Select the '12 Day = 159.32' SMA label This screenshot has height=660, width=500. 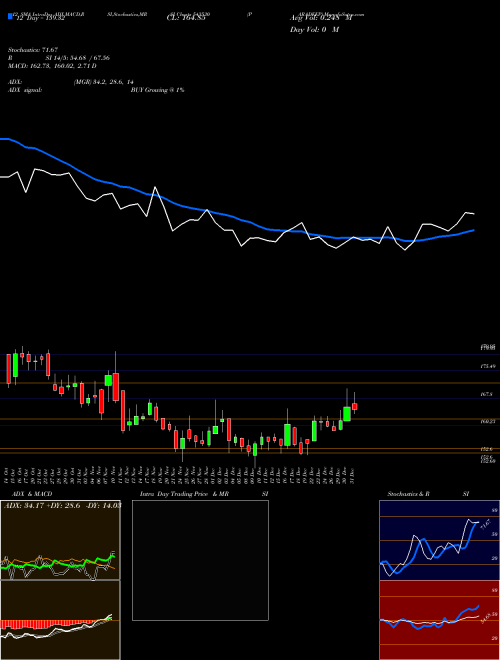(39, 18)
